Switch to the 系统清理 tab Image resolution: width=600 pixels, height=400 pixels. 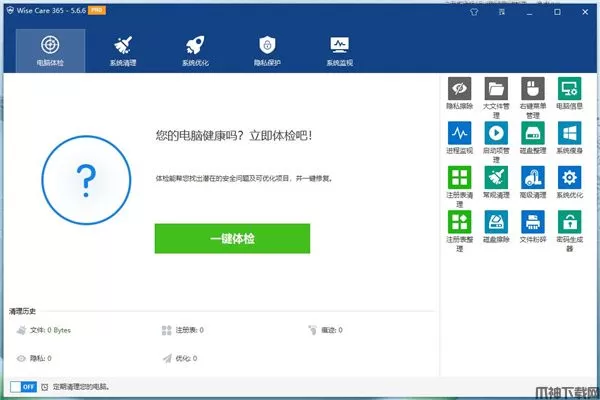[125, 50]
